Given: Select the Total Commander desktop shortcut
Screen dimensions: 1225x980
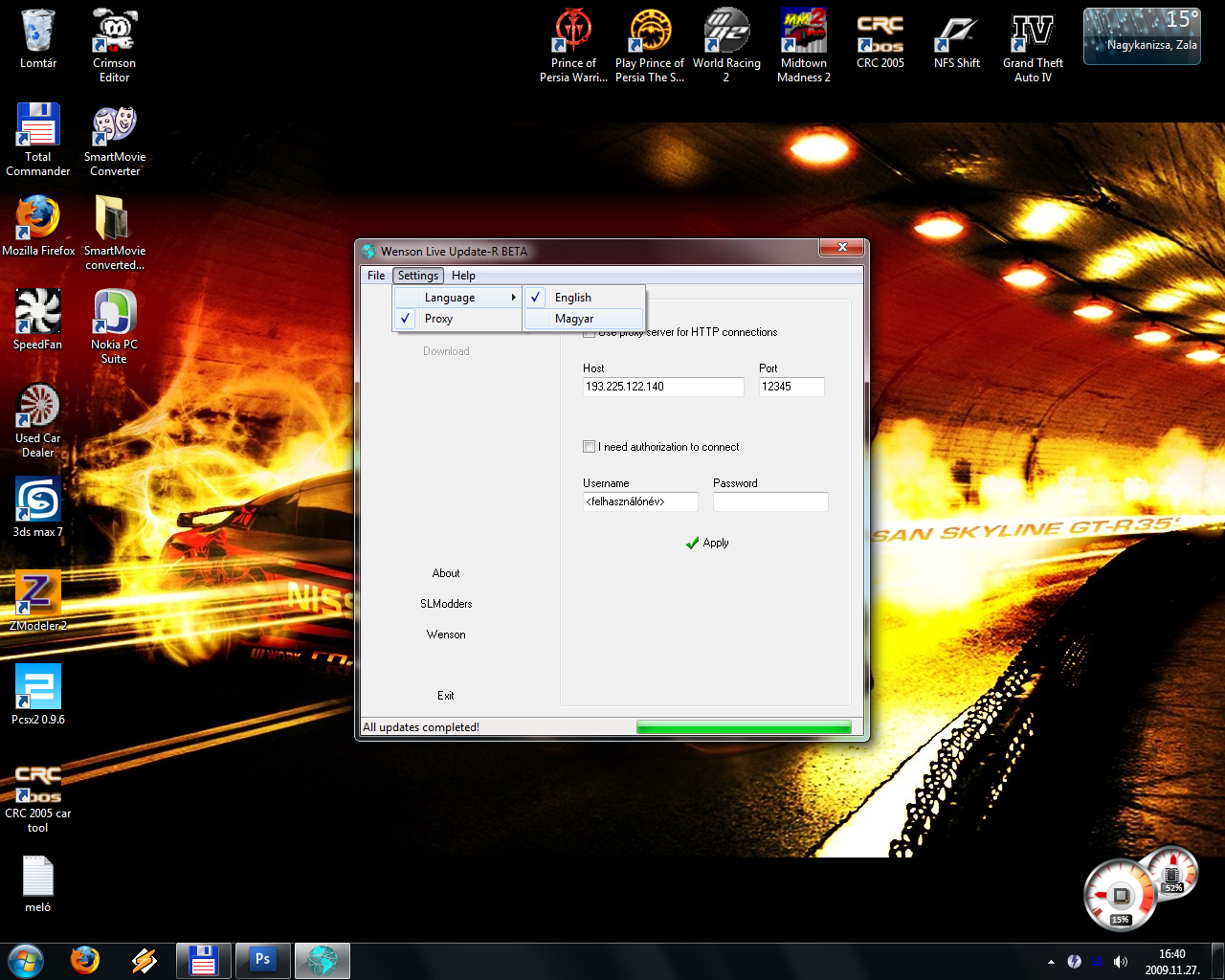Looking at the screenshot, I should coord(38,139).
